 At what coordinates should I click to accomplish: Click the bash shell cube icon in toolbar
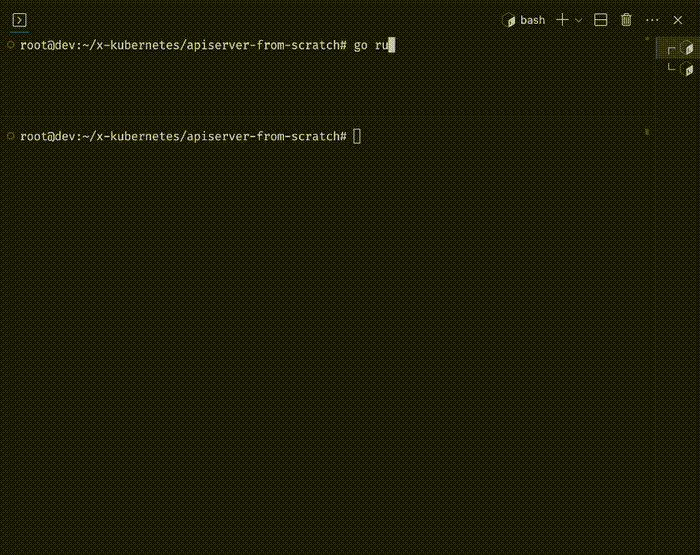tap(508, 20)
